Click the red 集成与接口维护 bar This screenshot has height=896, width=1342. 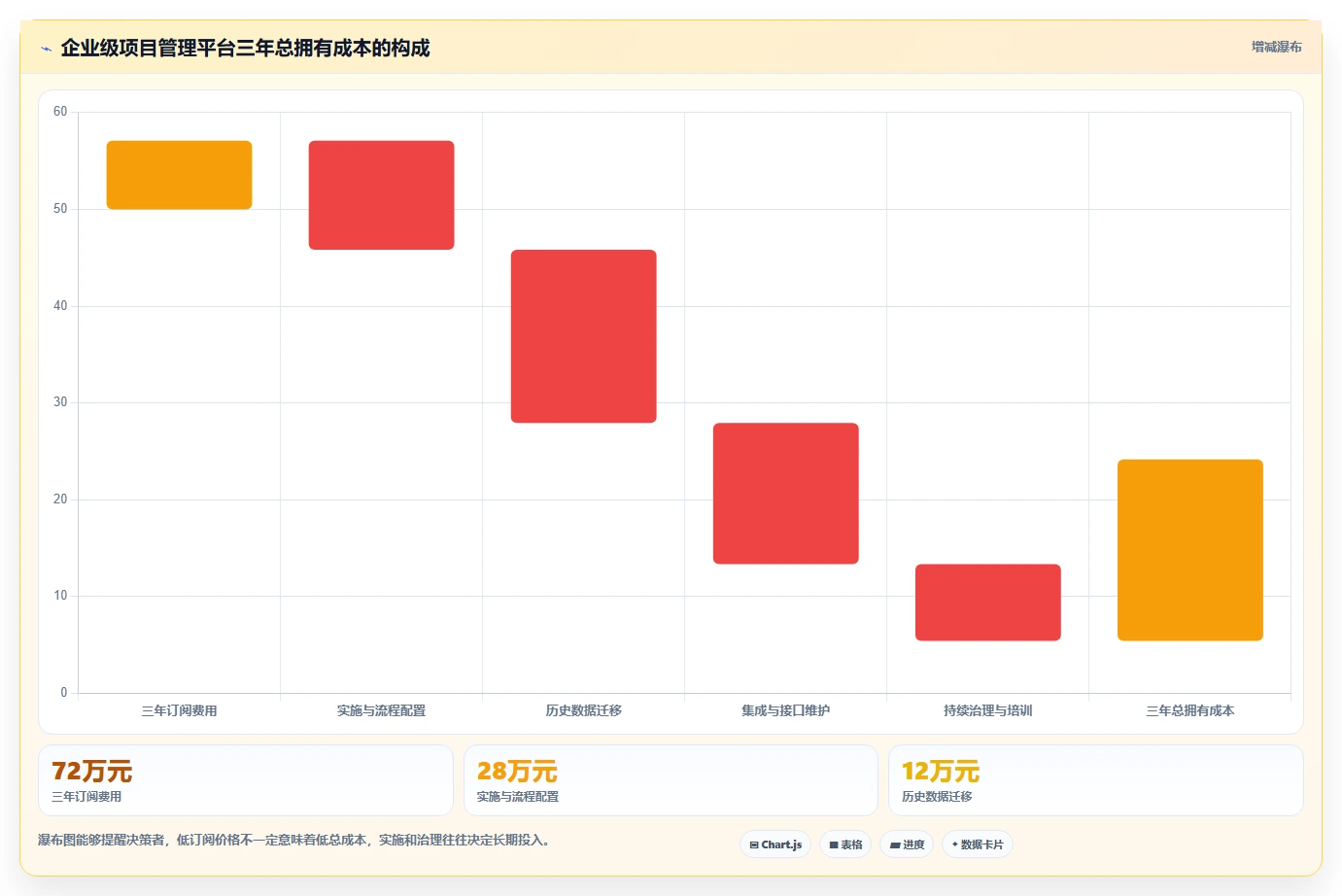pyautogui.click(x=785, y=494)
